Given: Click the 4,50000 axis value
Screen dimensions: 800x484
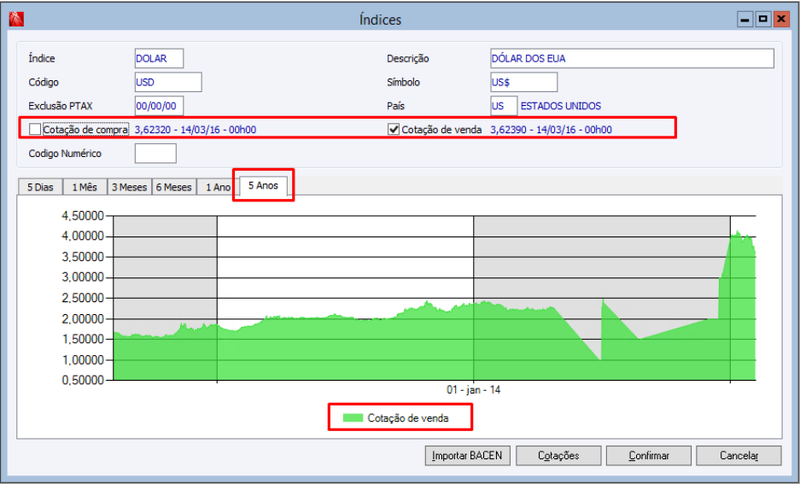Looking at the screenshot, I should tap(83, 216).
